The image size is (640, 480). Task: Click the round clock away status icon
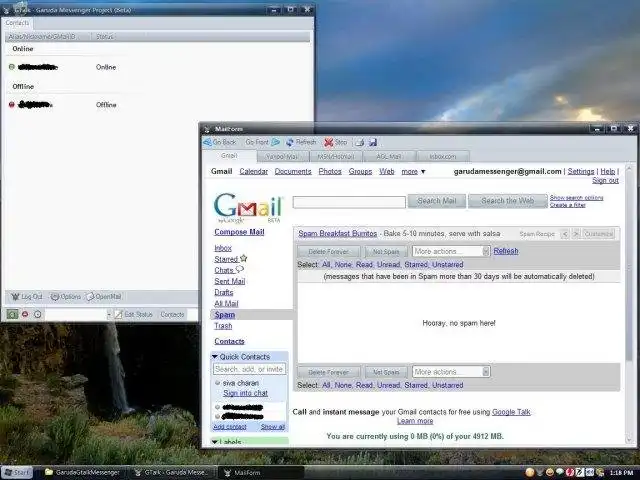[x=38, y=314]
